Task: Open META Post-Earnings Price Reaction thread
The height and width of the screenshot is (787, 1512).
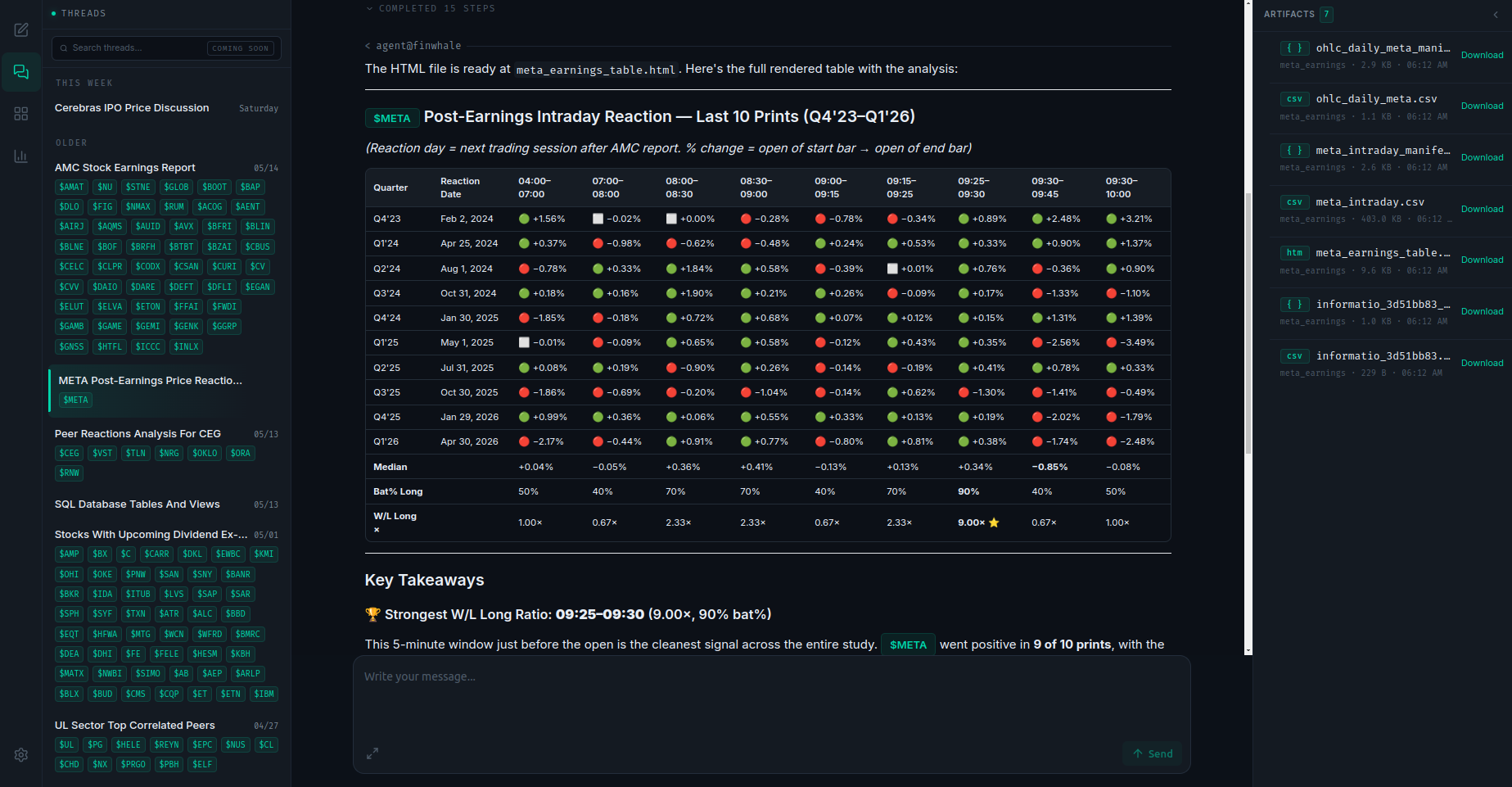Action: (150, 381)
